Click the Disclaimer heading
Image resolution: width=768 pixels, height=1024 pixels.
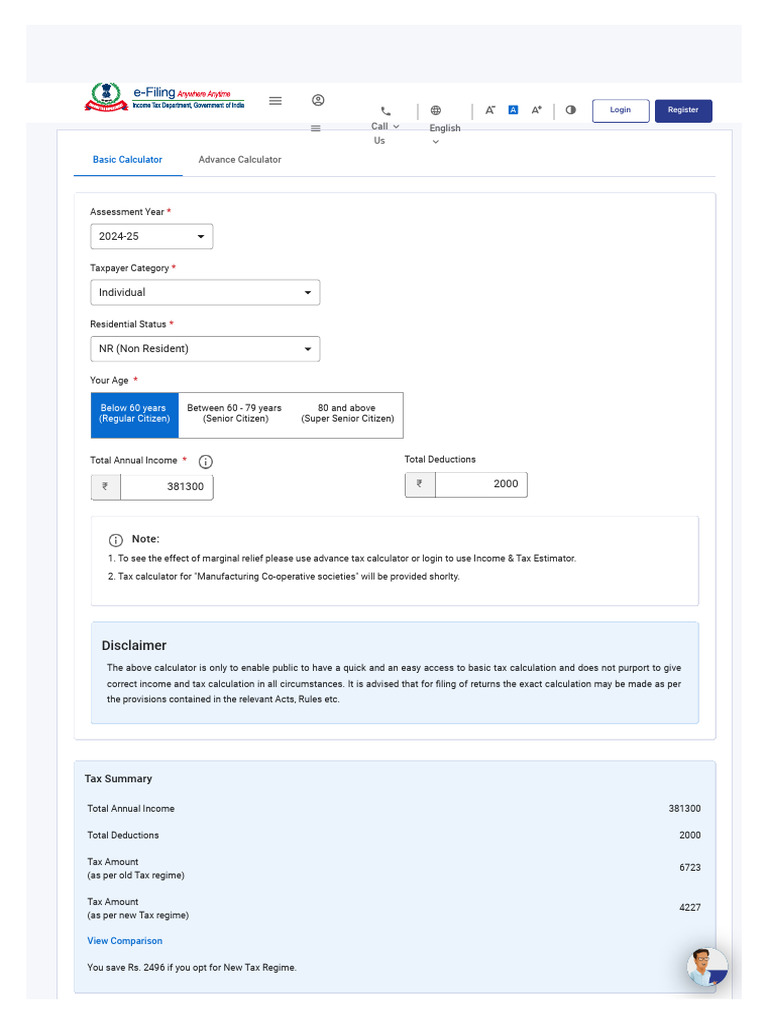tap(134, 646)
